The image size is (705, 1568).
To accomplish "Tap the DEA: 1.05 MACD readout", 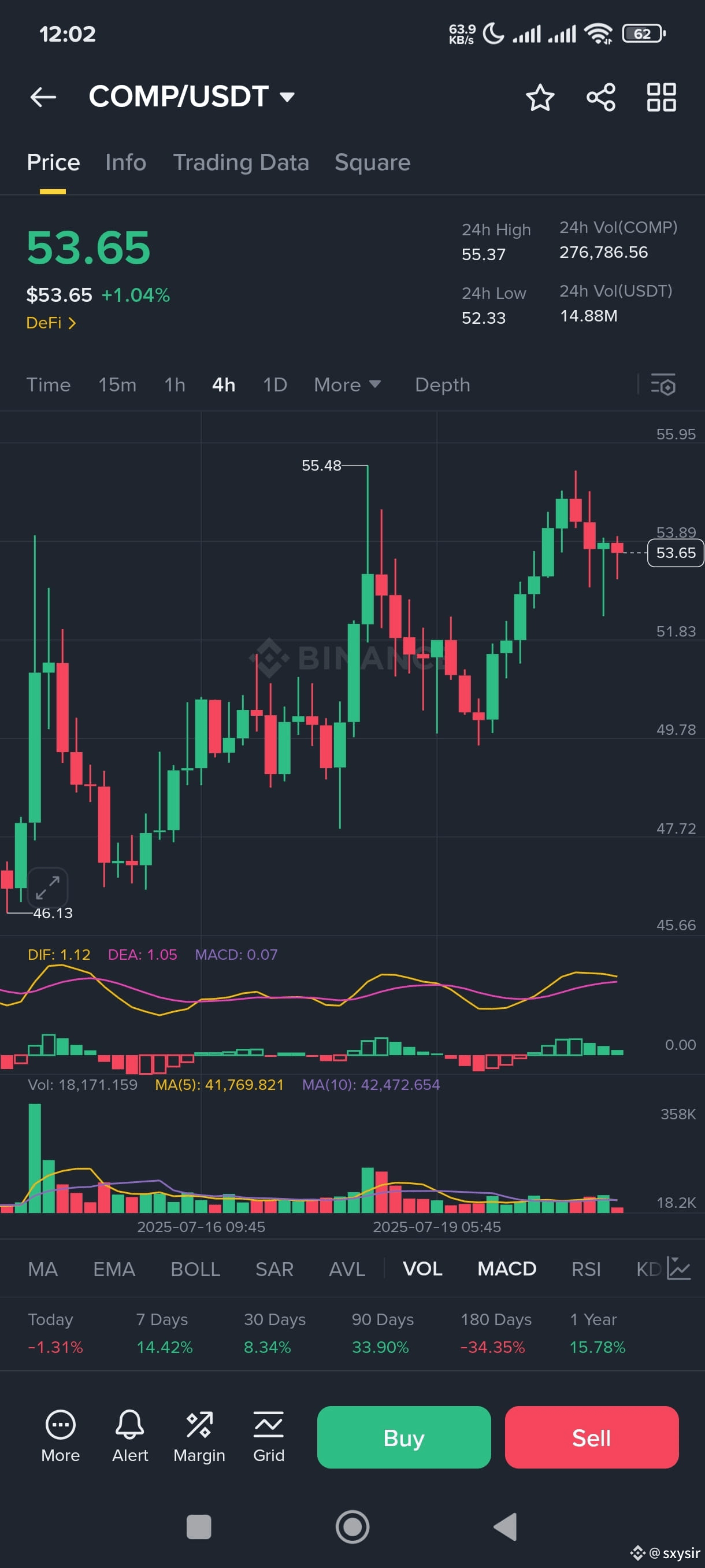I will pos(142,955).
